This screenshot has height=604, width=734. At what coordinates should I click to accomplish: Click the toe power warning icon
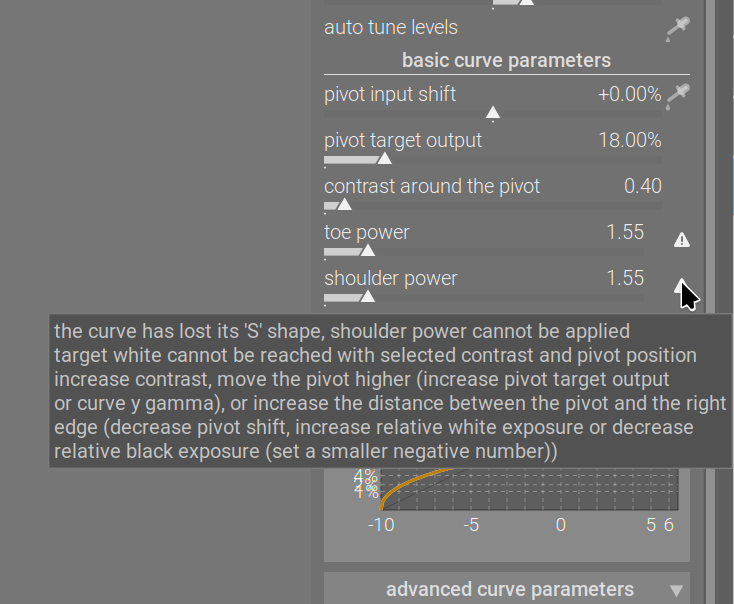pyautogui.click(x=682, y=240)
